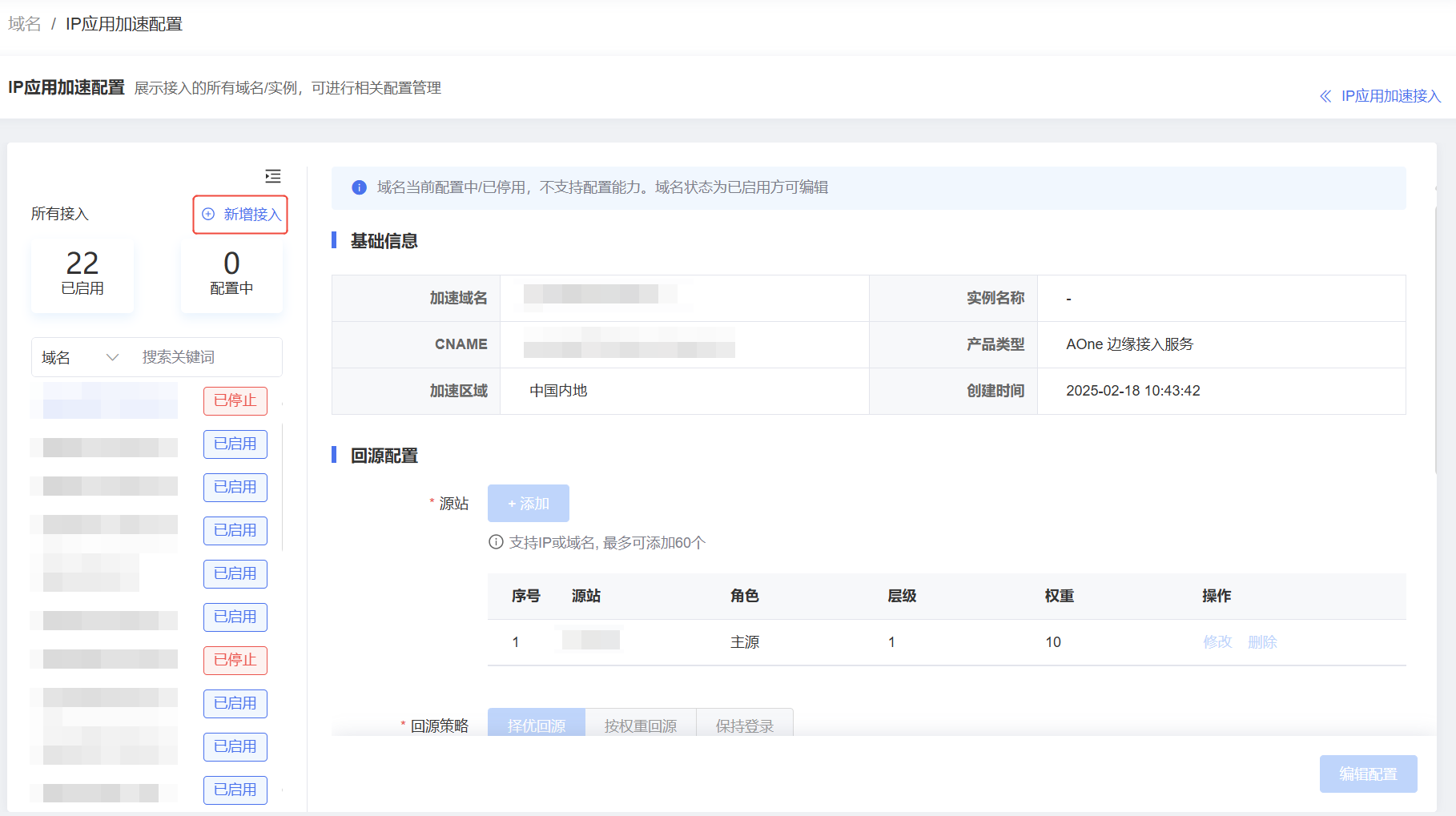Collapse the sidebar with the list-toggle icon
Screen dimensions: 1456x816
click(x=273, y=176)
